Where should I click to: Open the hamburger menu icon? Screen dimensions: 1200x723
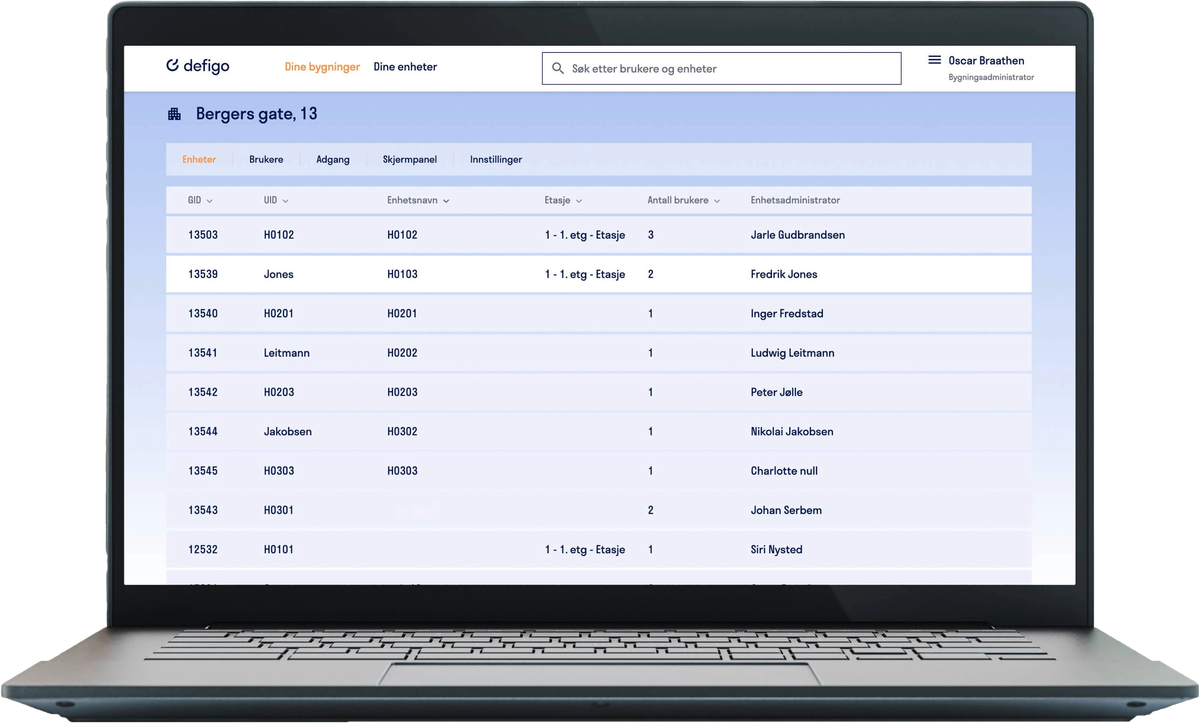[x=935, y=60]
